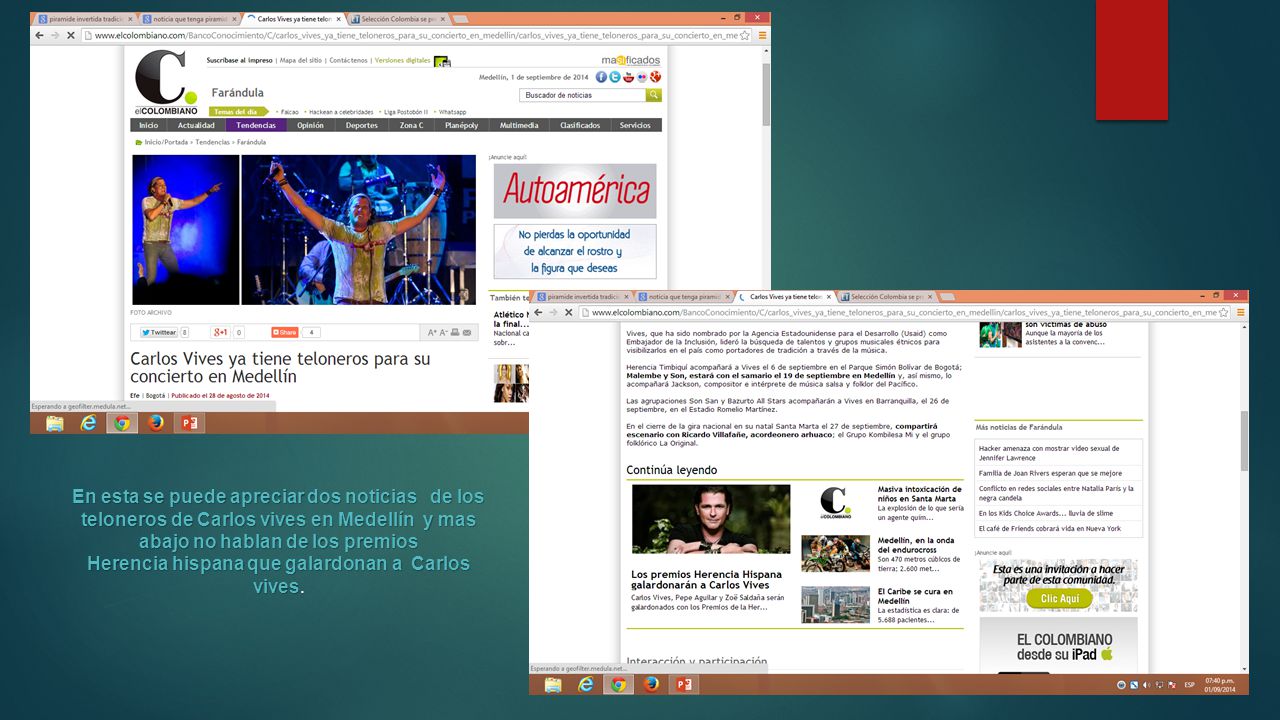Open PowerPoint in upper window's taskbar
The image size is (1280, 720).
(x=188, y=423)
